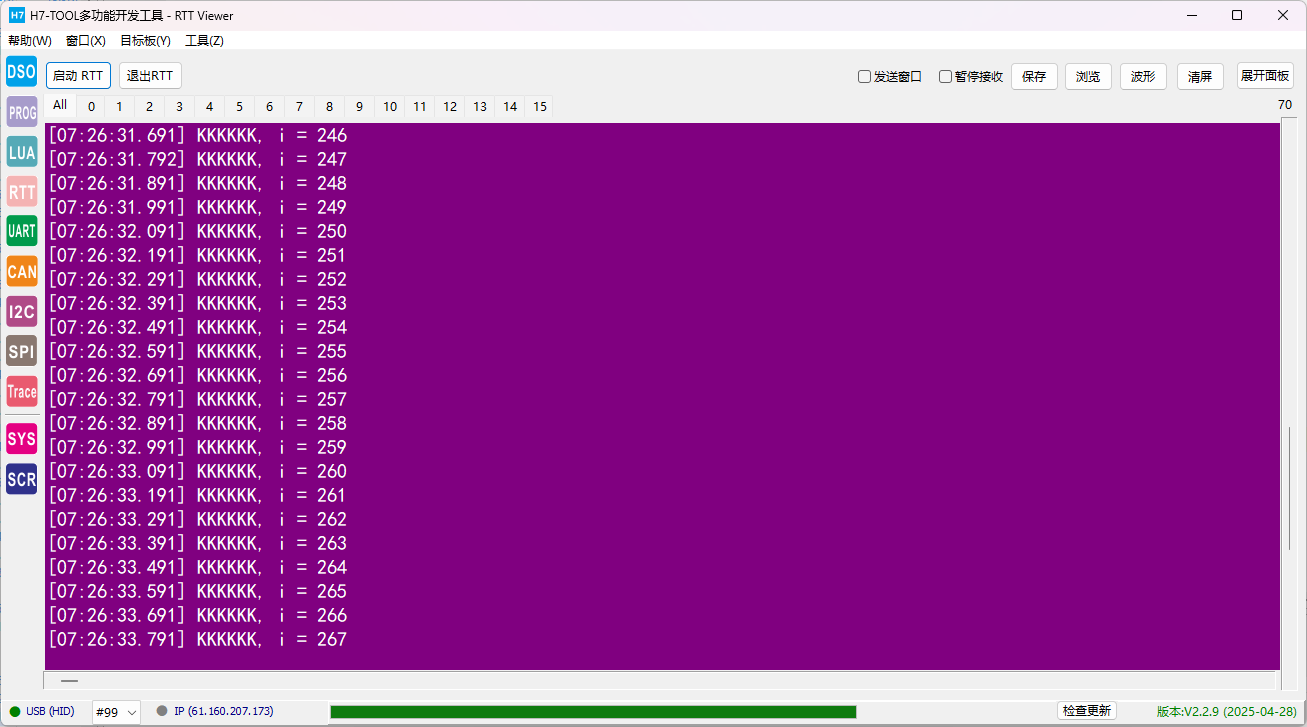The image size is (1307, 727).
Task: Open the 帮助(W) menu
Action: [x=30, y=41]
